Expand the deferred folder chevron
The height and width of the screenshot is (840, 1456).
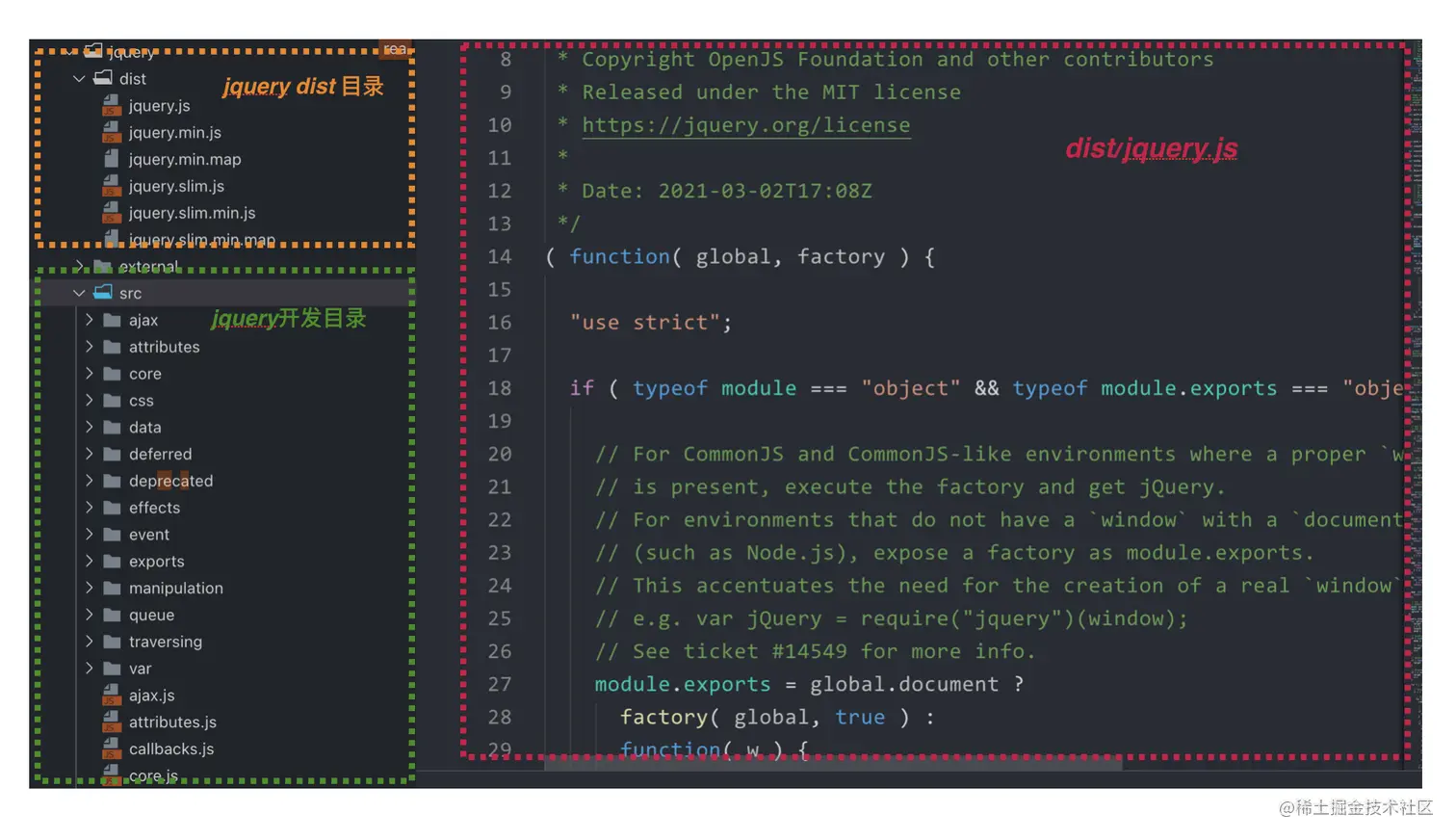click(x=89, y=454)
